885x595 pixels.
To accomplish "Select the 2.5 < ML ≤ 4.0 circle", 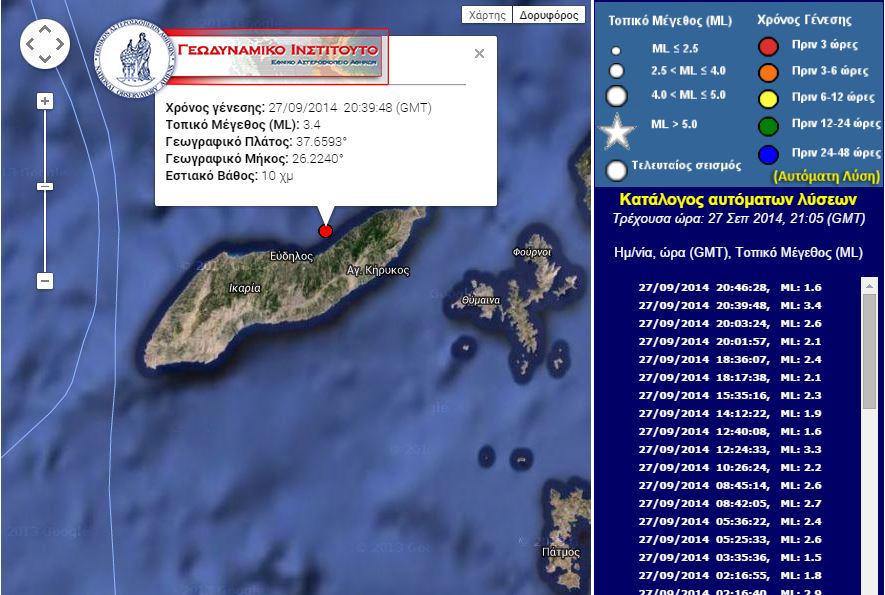I will tap(615, 72).
